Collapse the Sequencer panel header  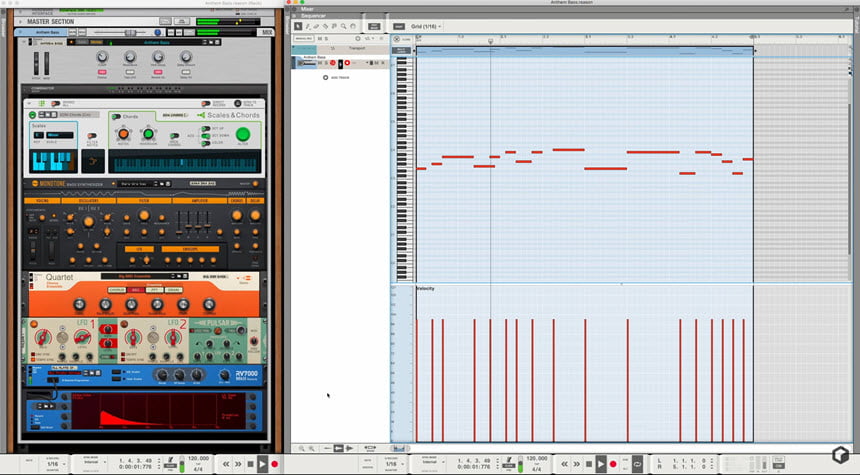click(295, 15)
